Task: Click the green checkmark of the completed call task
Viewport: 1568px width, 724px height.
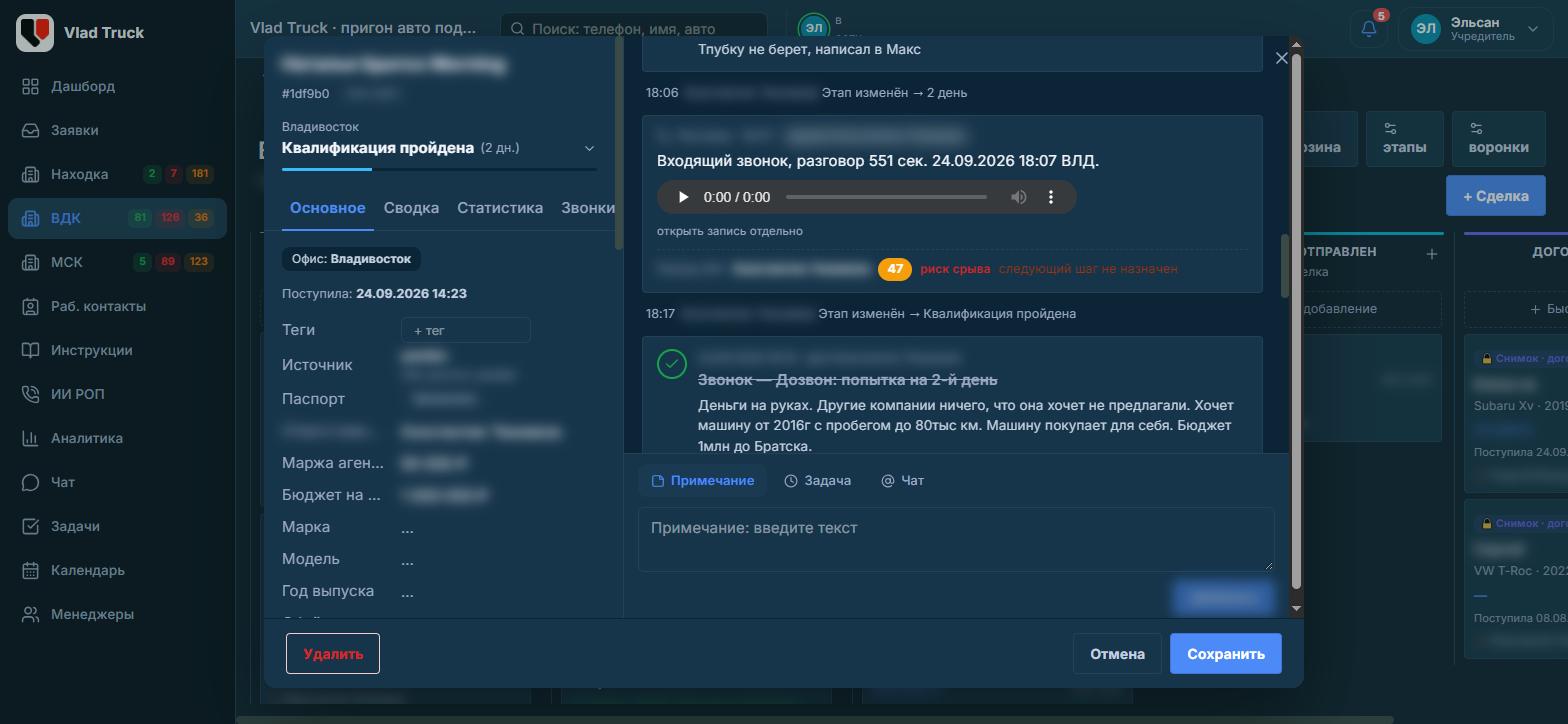Action: click(671, 364)
